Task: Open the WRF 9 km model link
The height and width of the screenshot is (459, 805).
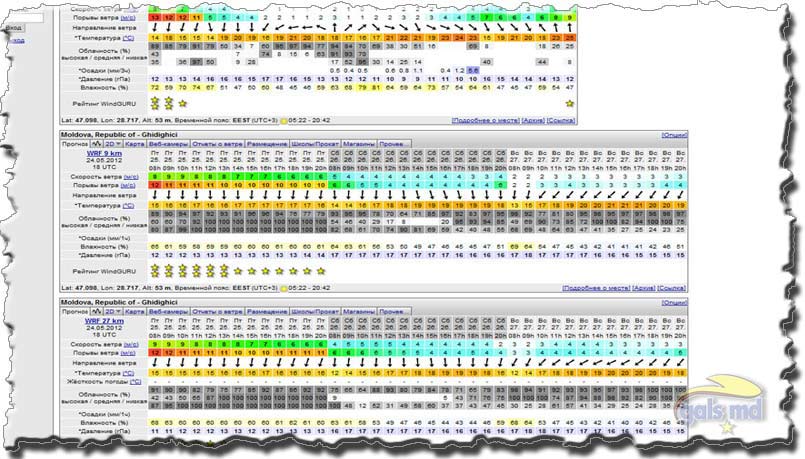Action: click(x=104, y=154)
